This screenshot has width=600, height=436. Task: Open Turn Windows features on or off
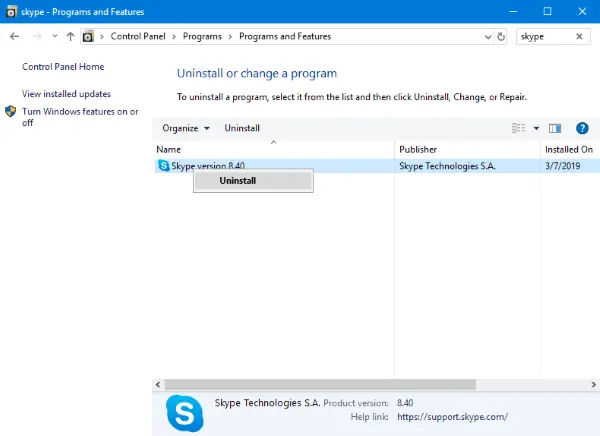coord(80,117)
